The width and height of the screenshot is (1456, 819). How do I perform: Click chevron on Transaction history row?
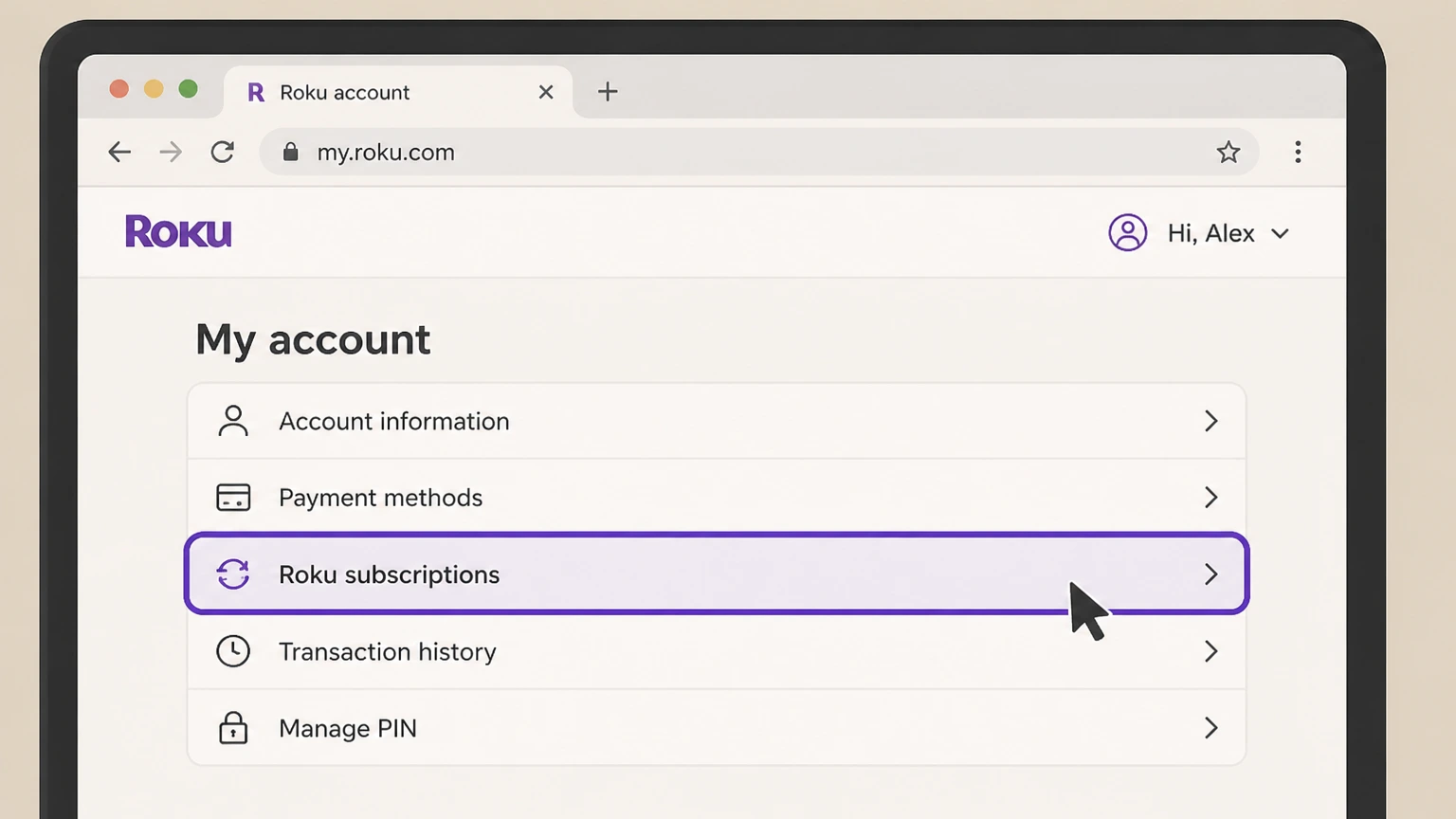tap(1210, 651)
